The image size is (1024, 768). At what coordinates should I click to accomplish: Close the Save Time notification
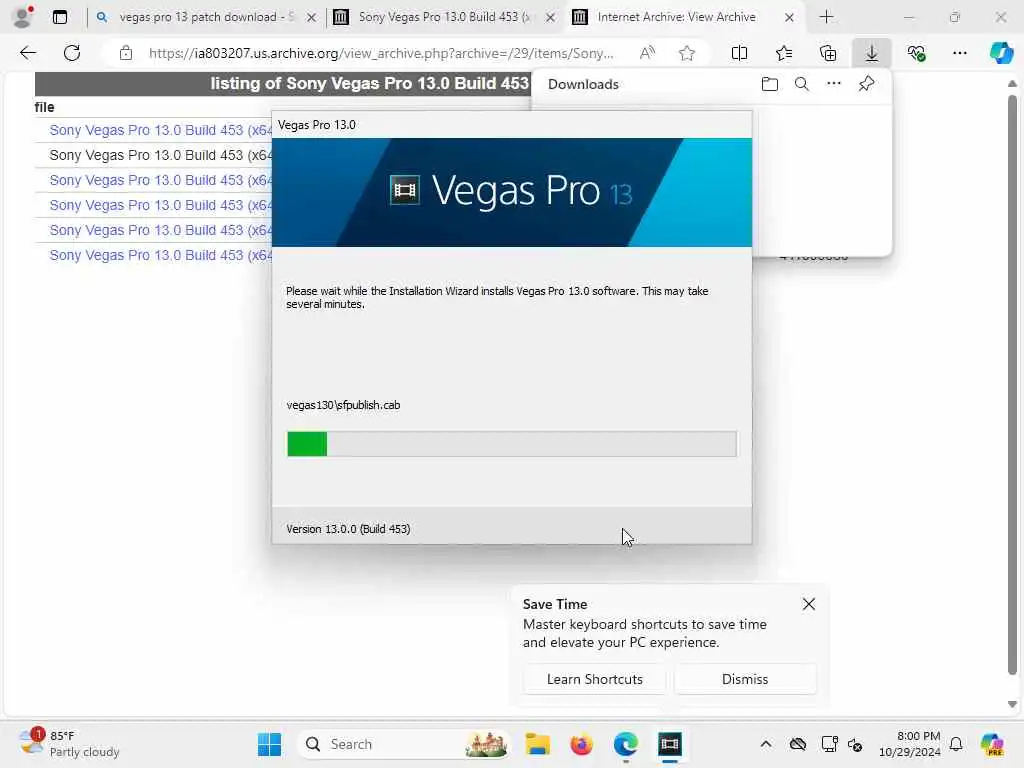coord(808,604)
